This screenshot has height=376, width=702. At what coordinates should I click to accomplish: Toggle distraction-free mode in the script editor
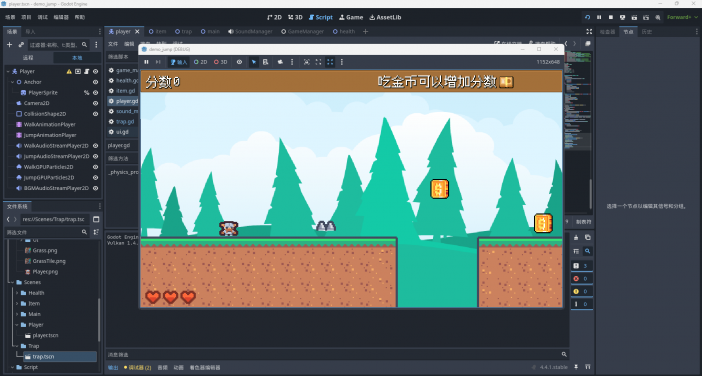(x=589, y=31)
